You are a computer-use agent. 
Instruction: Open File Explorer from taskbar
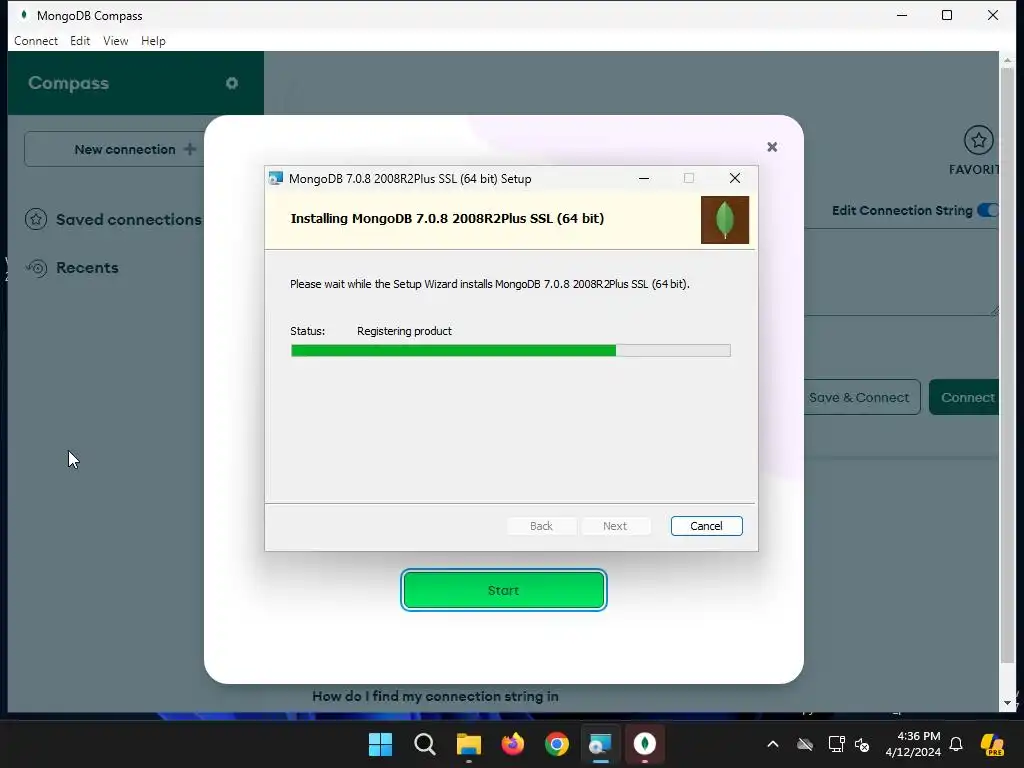(x=469, y=744)
